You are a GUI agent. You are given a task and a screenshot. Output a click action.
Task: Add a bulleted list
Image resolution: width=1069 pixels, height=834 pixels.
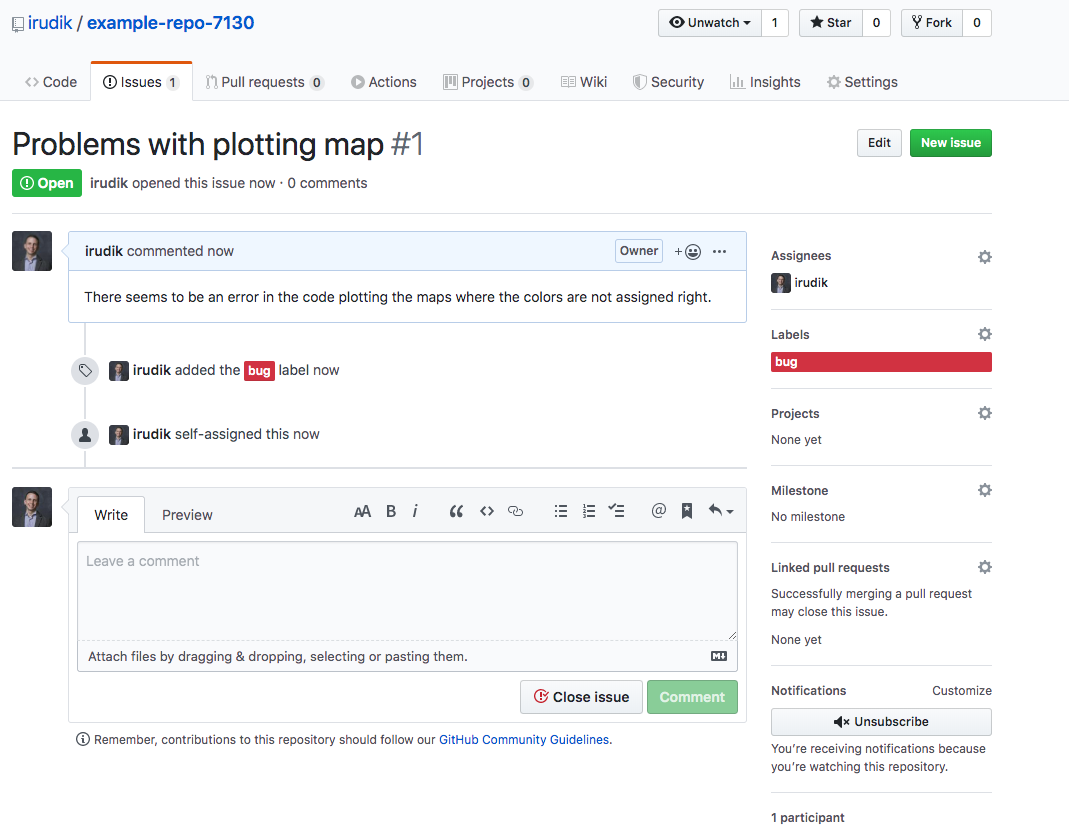tap(561, 511)
